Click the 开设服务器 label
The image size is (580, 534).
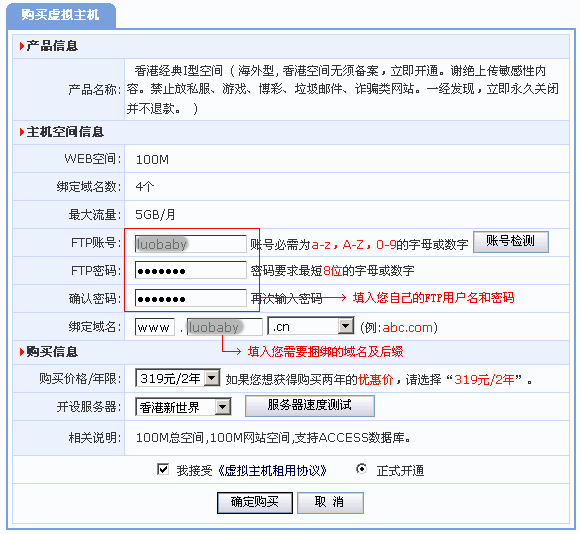pyautogui.click(x=89, y=407)
